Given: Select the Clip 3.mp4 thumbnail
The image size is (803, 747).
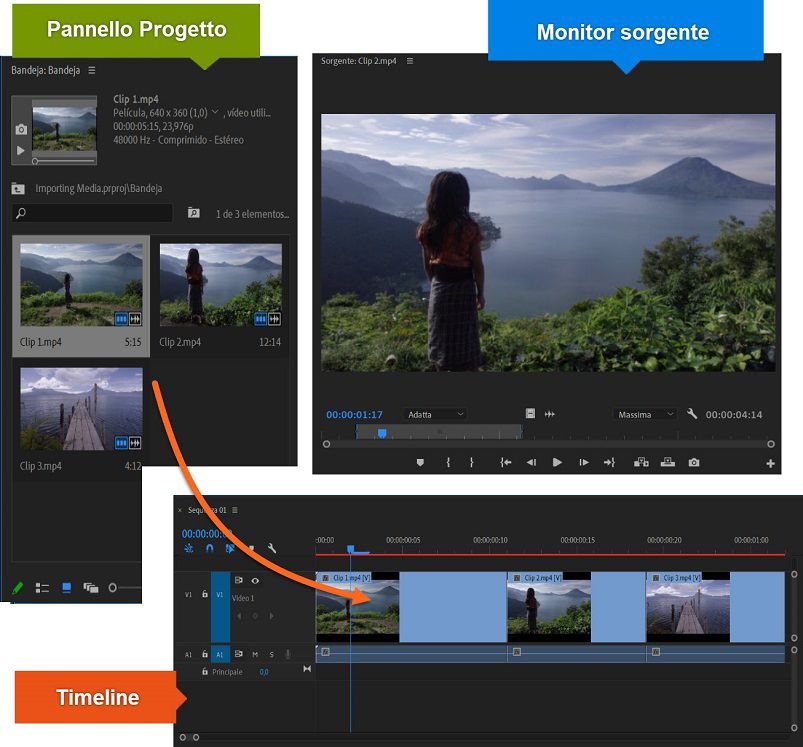Looking at the screenshot, I should (81, 409).
